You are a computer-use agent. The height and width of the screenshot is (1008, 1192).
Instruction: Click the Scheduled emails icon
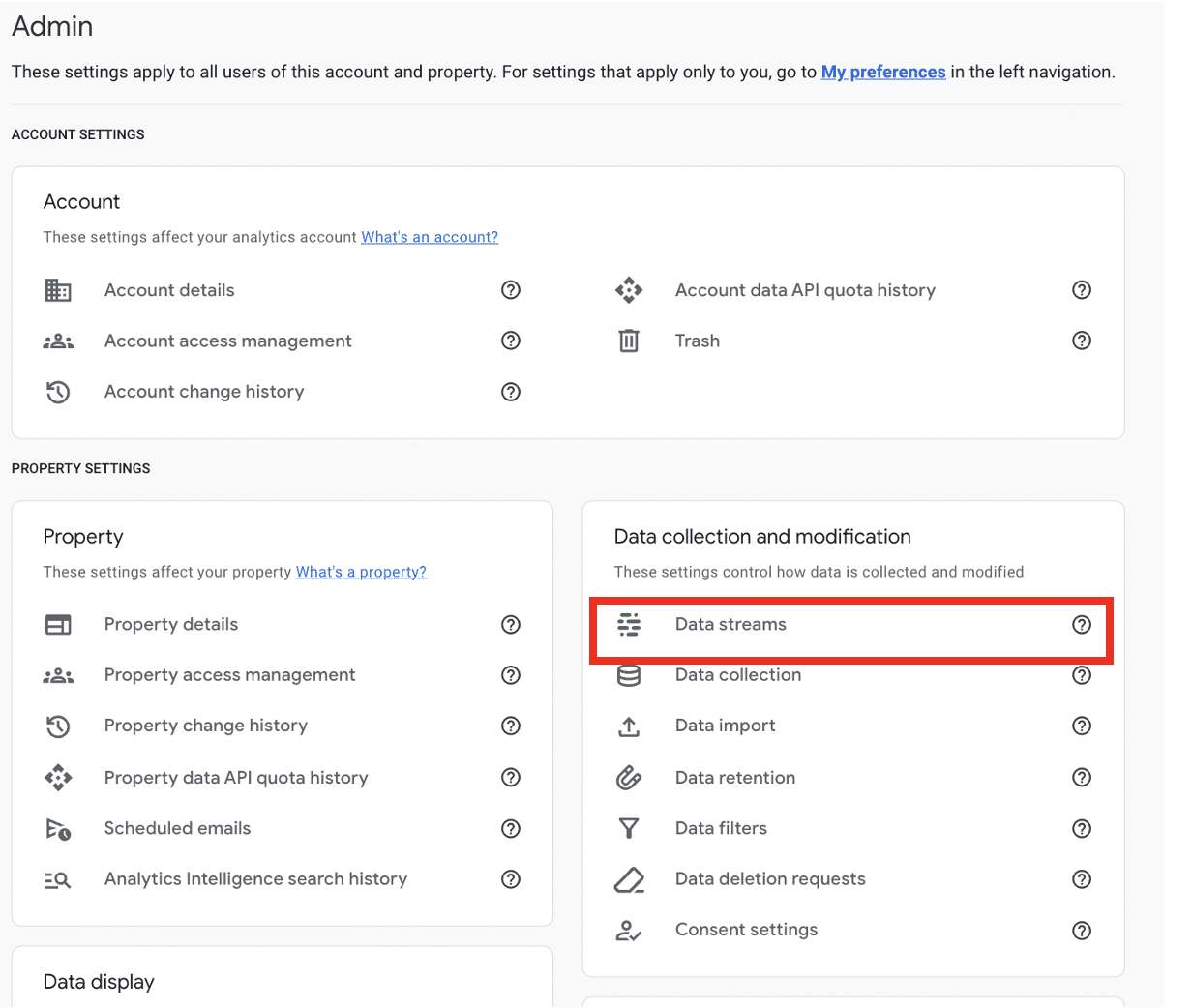[58, 828]
